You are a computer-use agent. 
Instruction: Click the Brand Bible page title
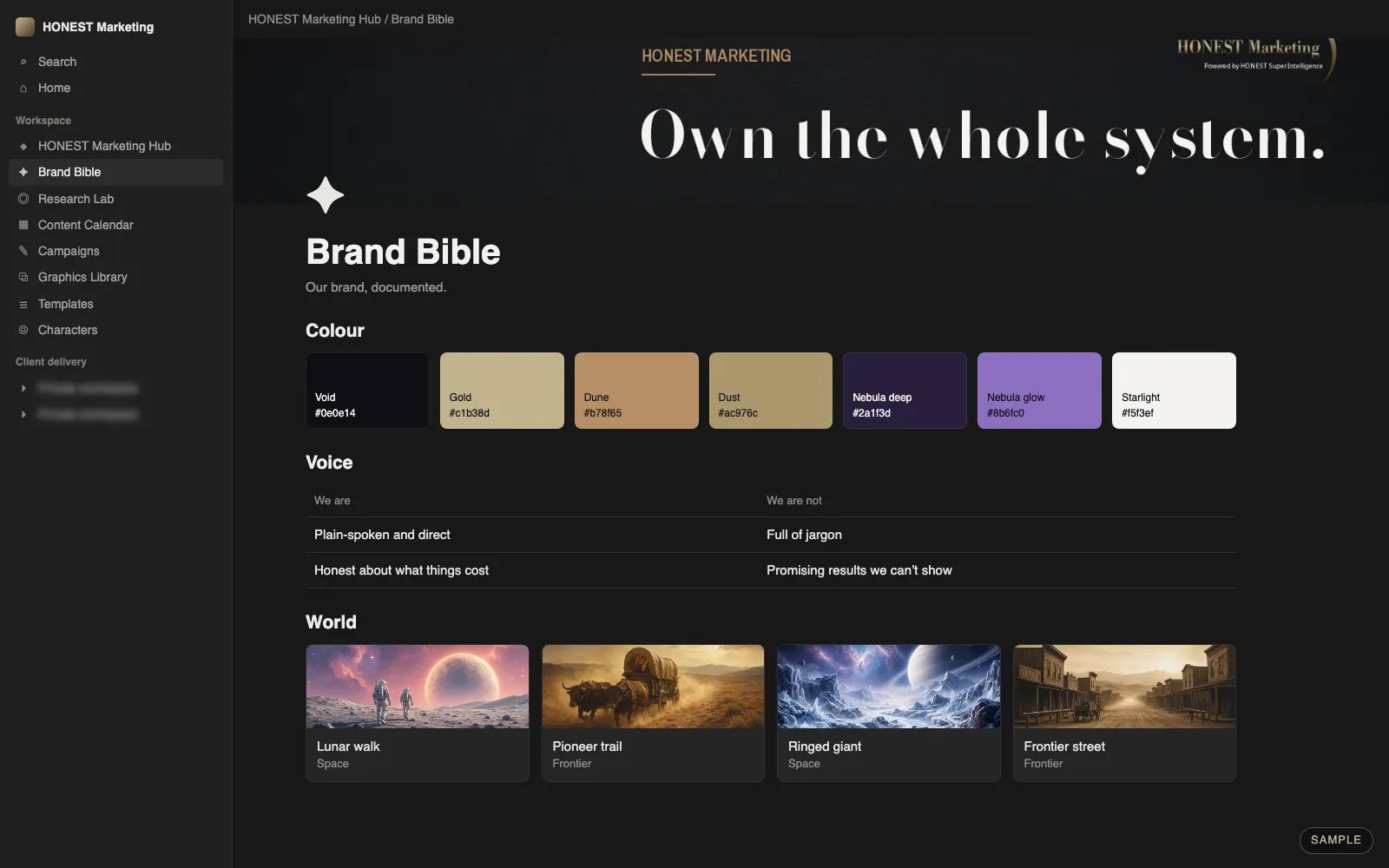pos(403,252)
